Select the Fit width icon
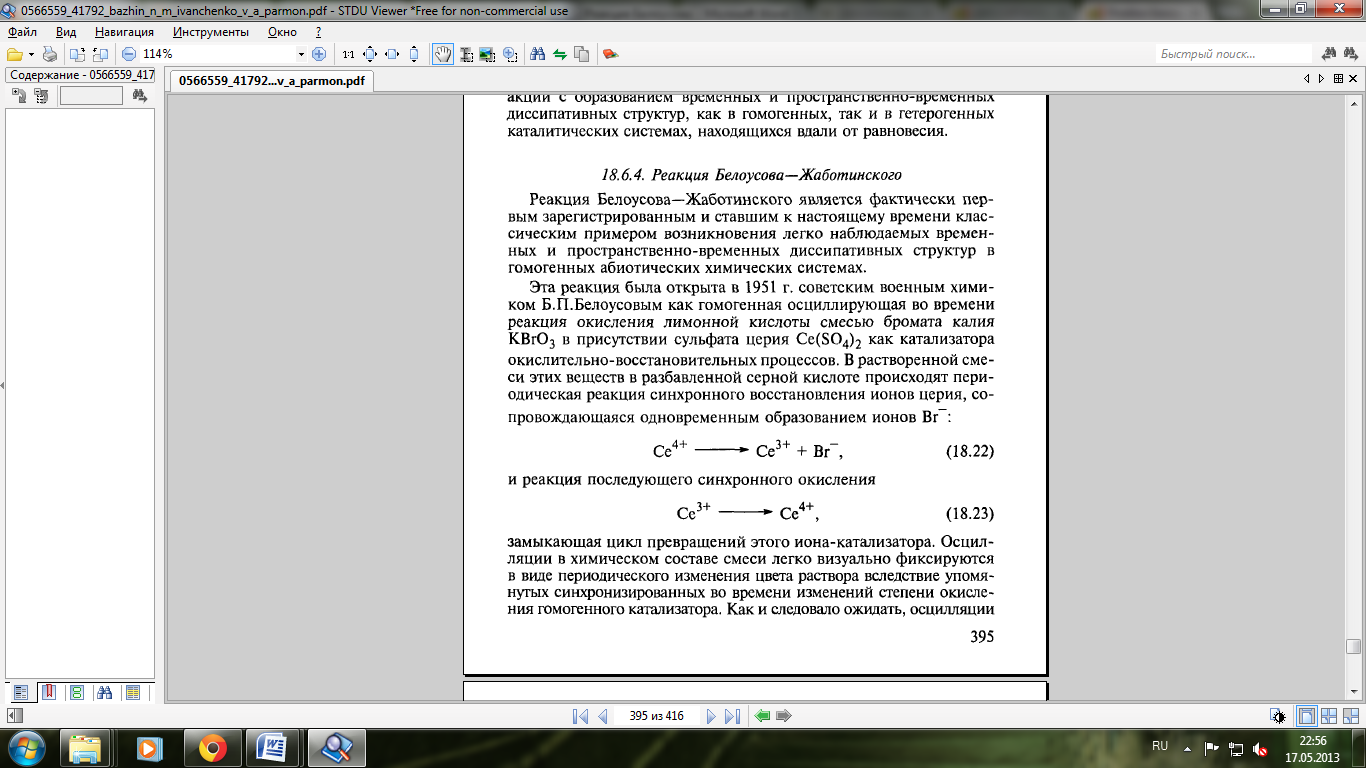The width and height of the screenshot is (1366, 768). click(392, 54)
